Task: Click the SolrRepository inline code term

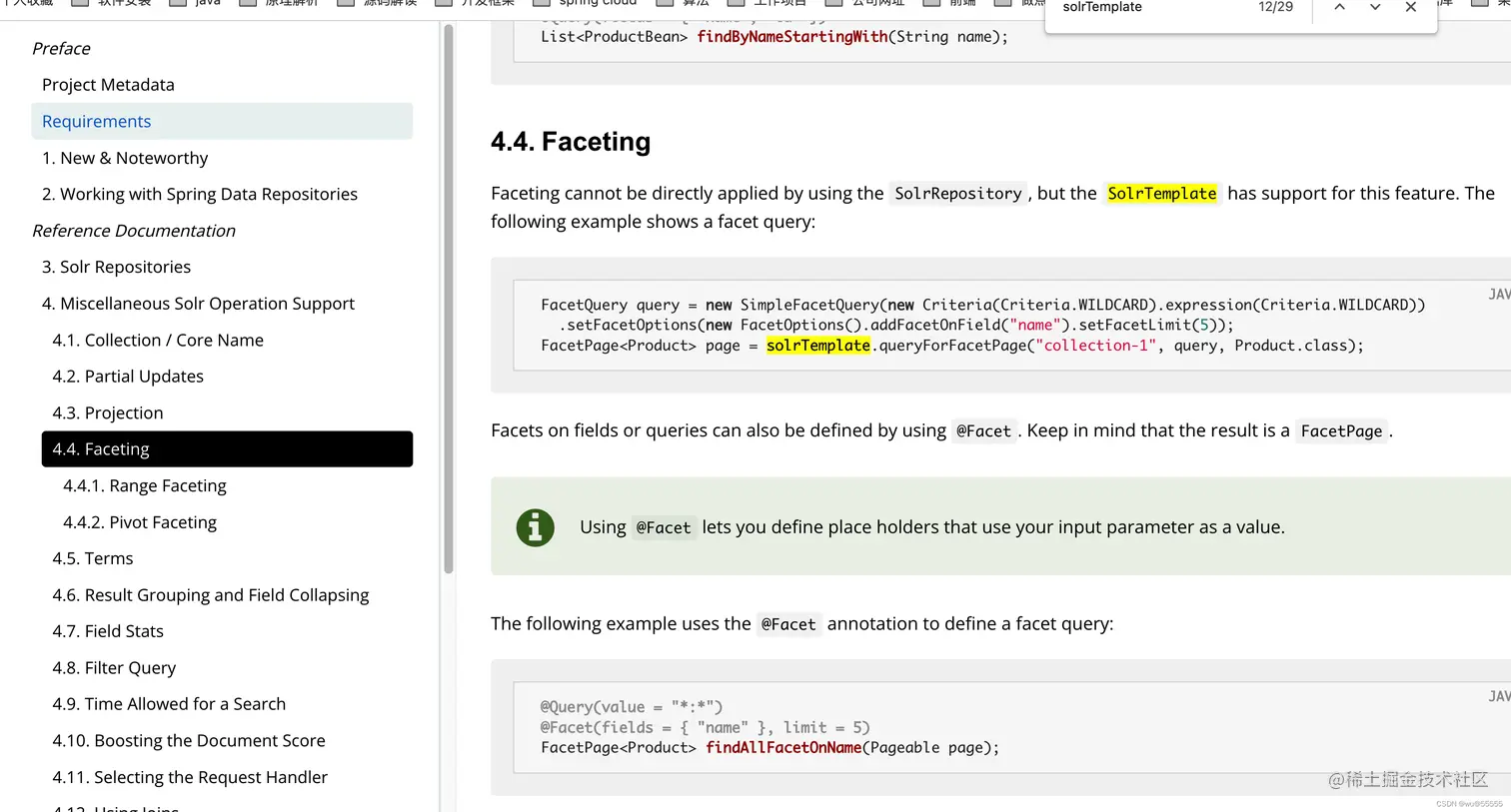Action: click(958, 194)
